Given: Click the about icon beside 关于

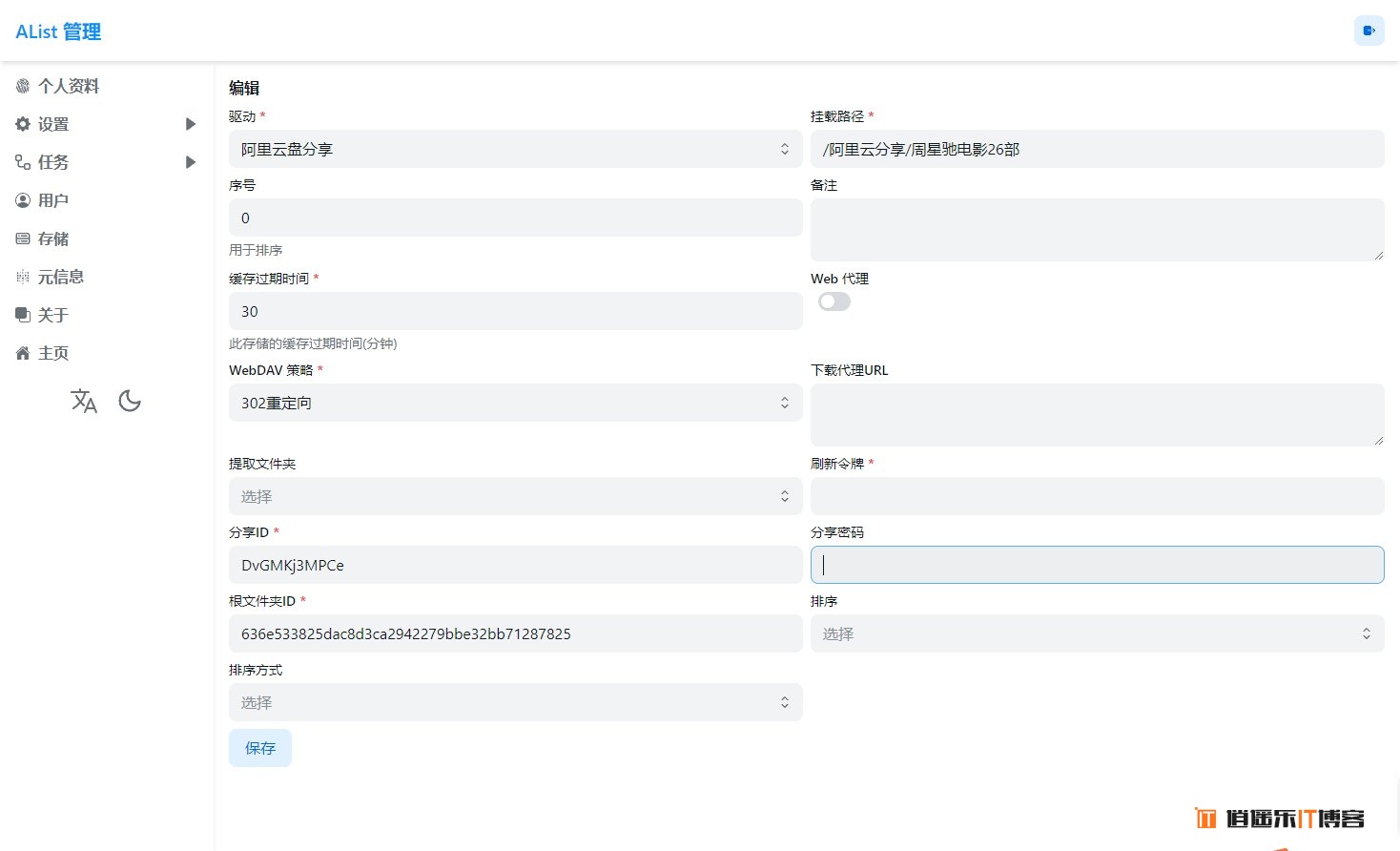Looking at the screenshot, I should tap(23, 315).
